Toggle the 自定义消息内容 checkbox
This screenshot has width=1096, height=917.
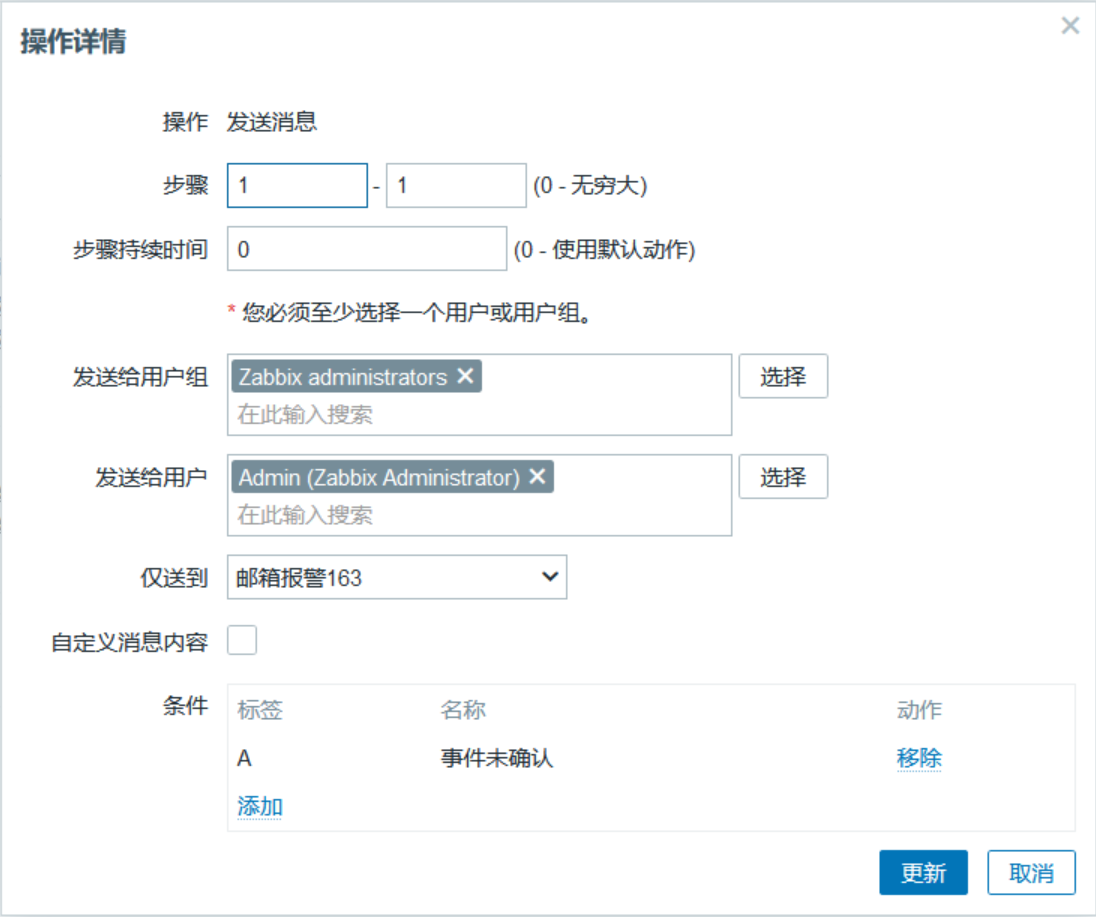tap(242, 640)
